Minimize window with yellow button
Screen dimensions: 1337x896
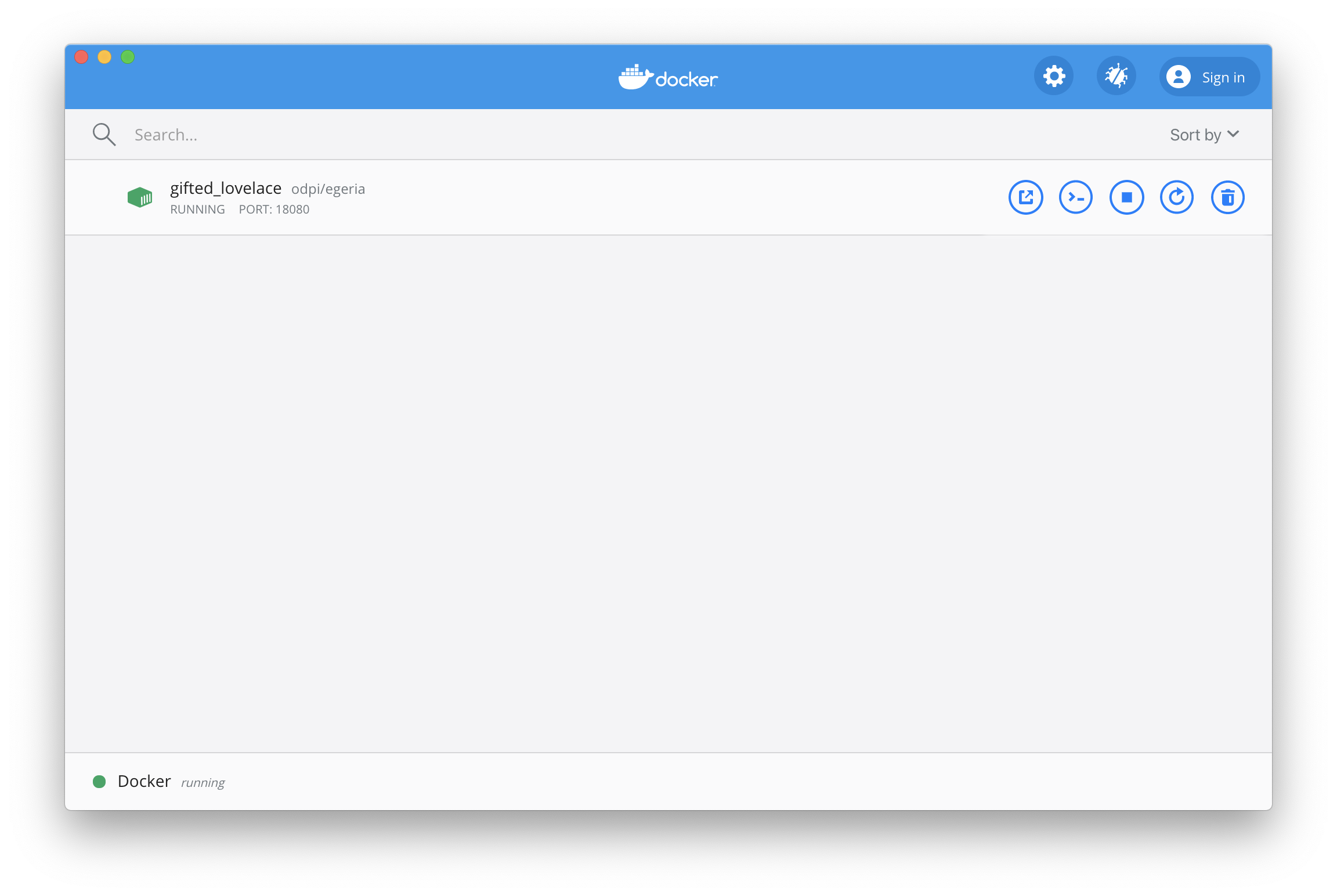104,57
